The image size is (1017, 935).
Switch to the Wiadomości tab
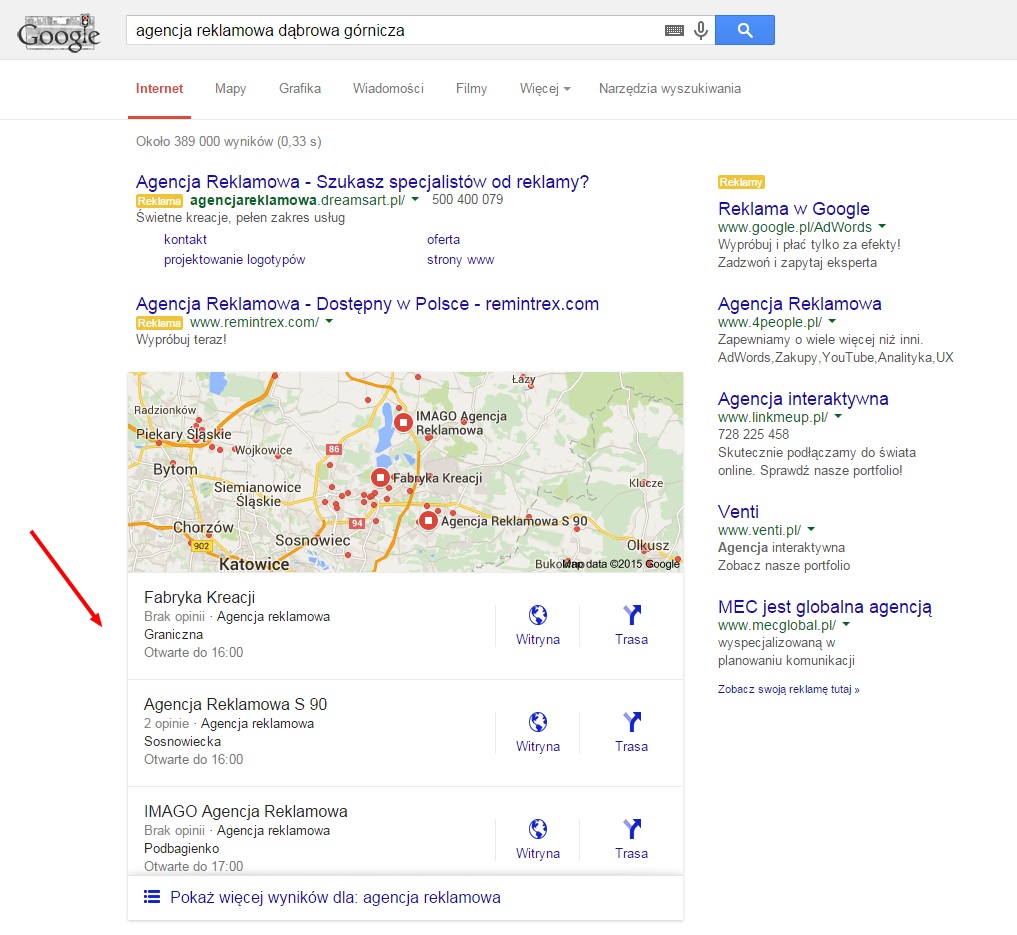[x=388, y=89]
